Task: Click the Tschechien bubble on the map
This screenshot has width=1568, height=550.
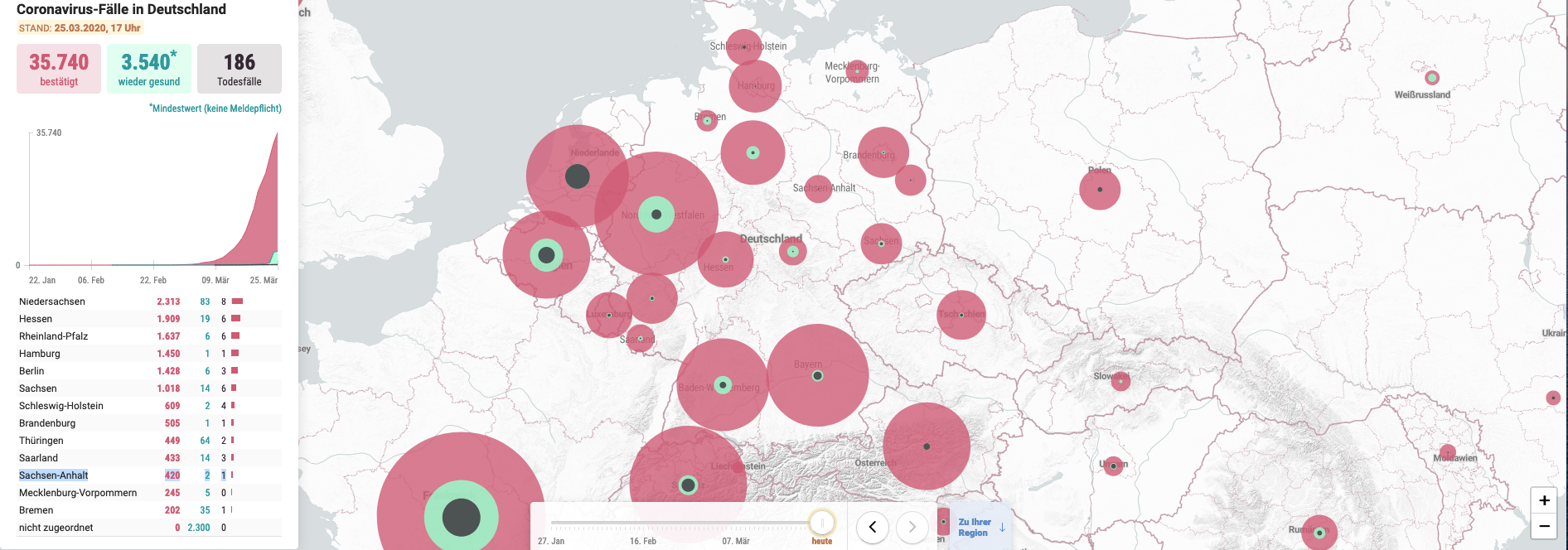Action: click(x=961, y=315)
